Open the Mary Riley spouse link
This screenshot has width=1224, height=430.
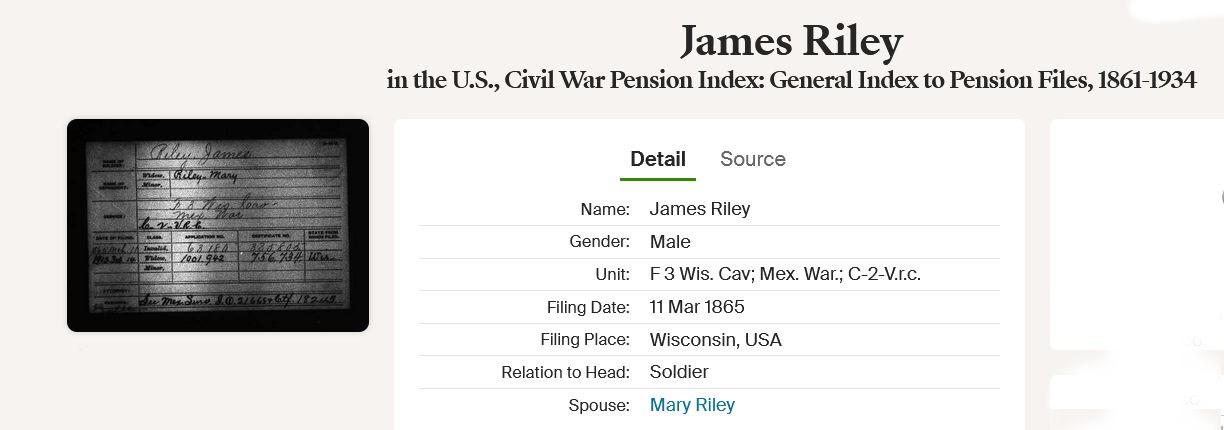[x=692, y=405]
